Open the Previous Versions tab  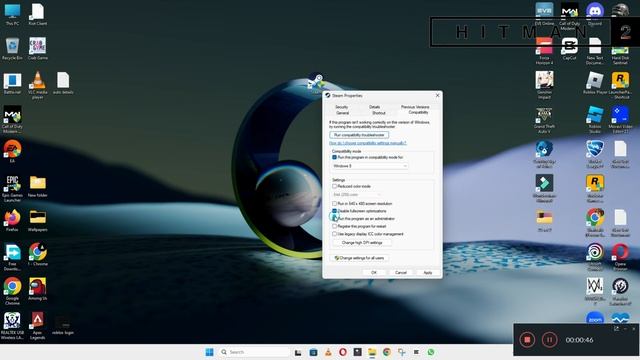click(x=415, y=107)
